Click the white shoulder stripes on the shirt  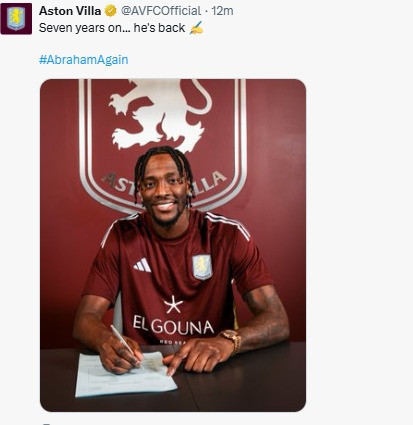pyautogui.click(x=227, y=225)
